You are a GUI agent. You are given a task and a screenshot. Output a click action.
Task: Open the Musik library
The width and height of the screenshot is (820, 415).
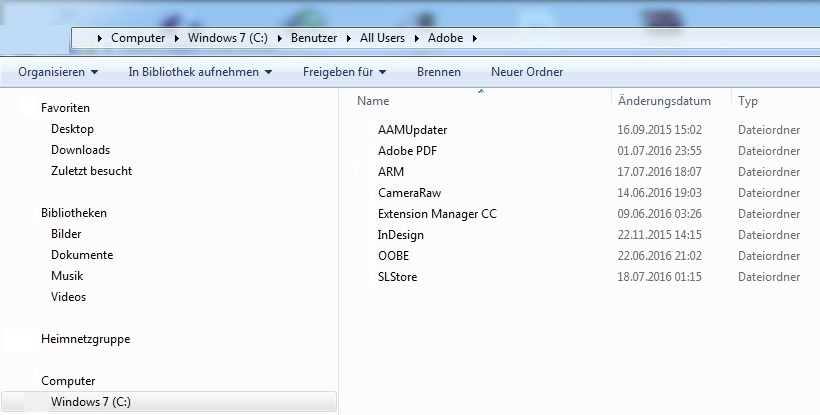tap(67, 275)
